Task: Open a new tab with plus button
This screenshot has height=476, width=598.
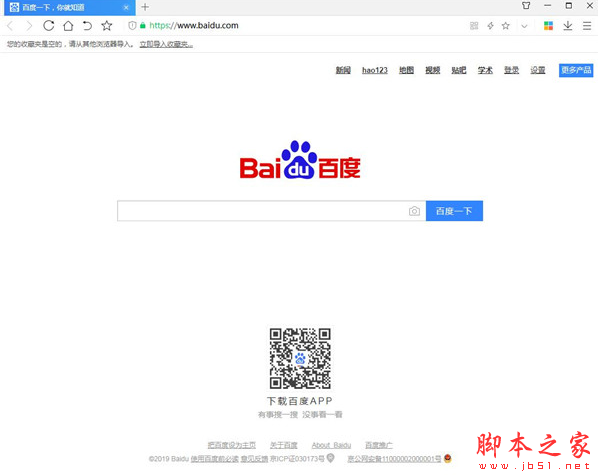Action: (145, 7)
